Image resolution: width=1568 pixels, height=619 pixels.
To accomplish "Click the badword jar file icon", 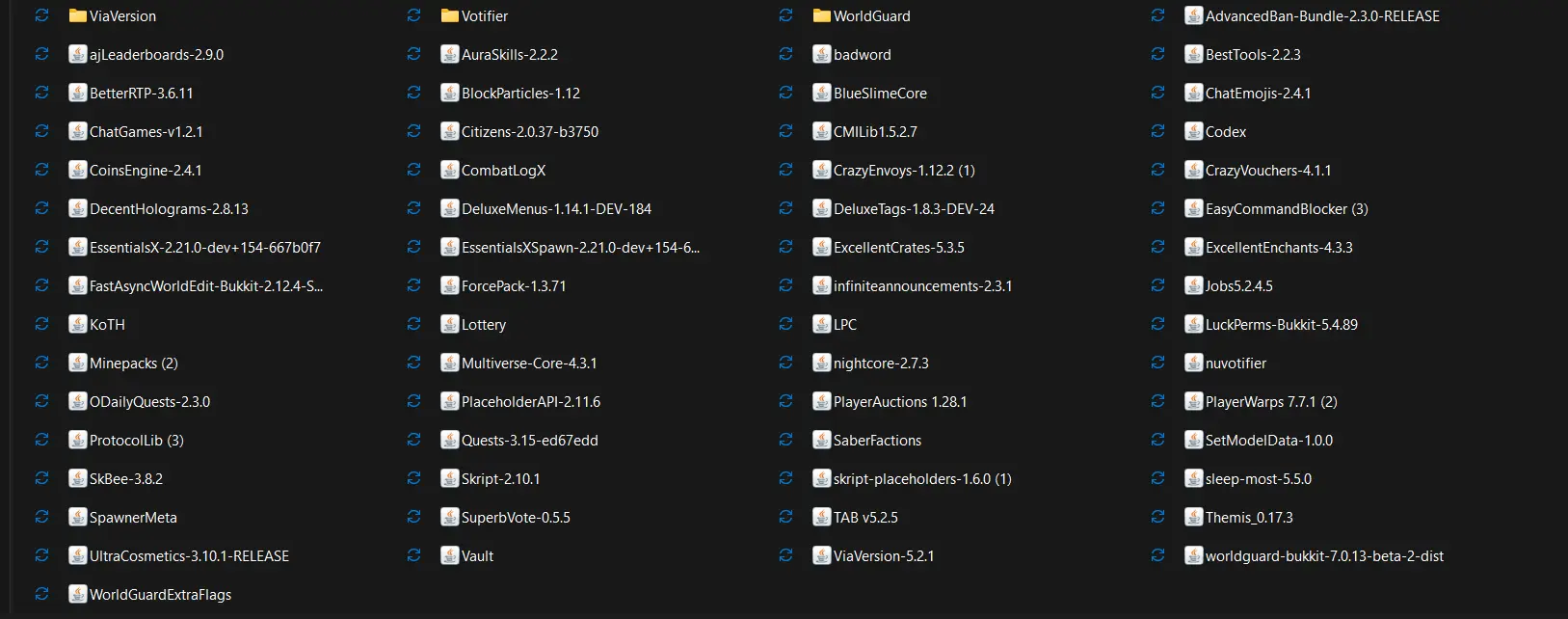I will [822, 54].
